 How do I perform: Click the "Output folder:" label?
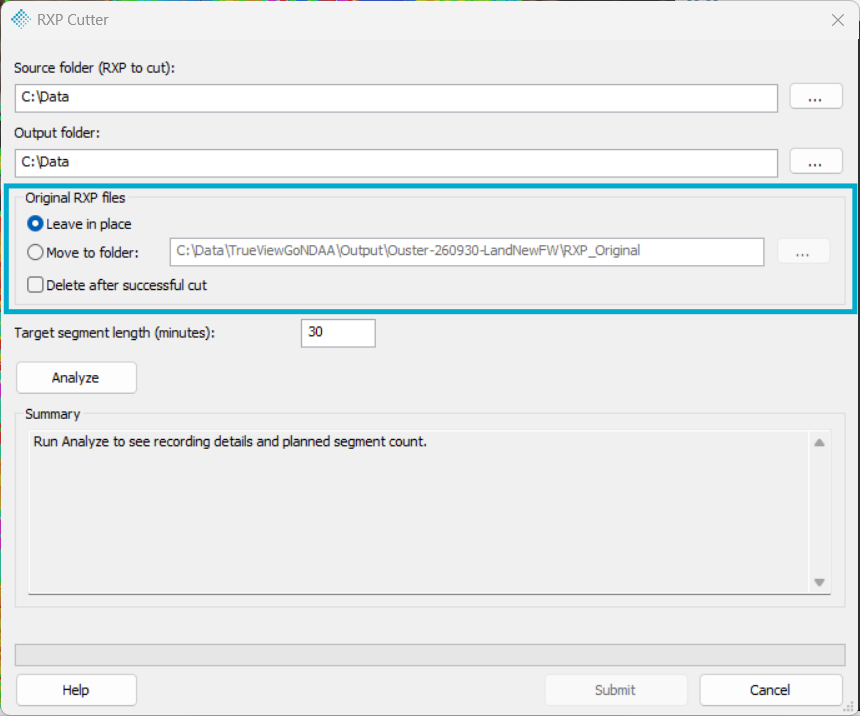tap(57, 133)
